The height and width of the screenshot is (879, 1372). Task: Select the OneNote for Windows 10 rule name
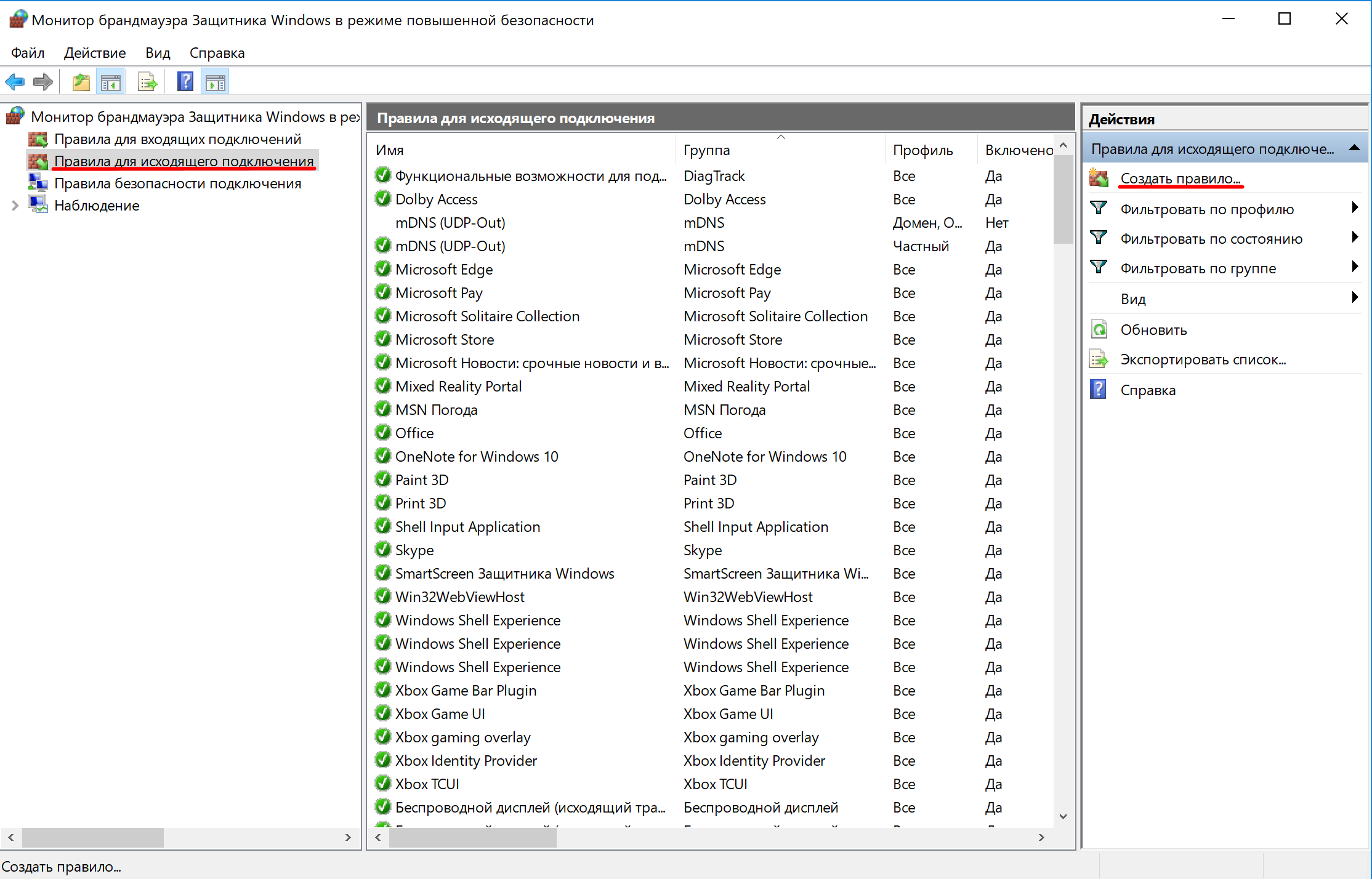click(x=477, y=456)
